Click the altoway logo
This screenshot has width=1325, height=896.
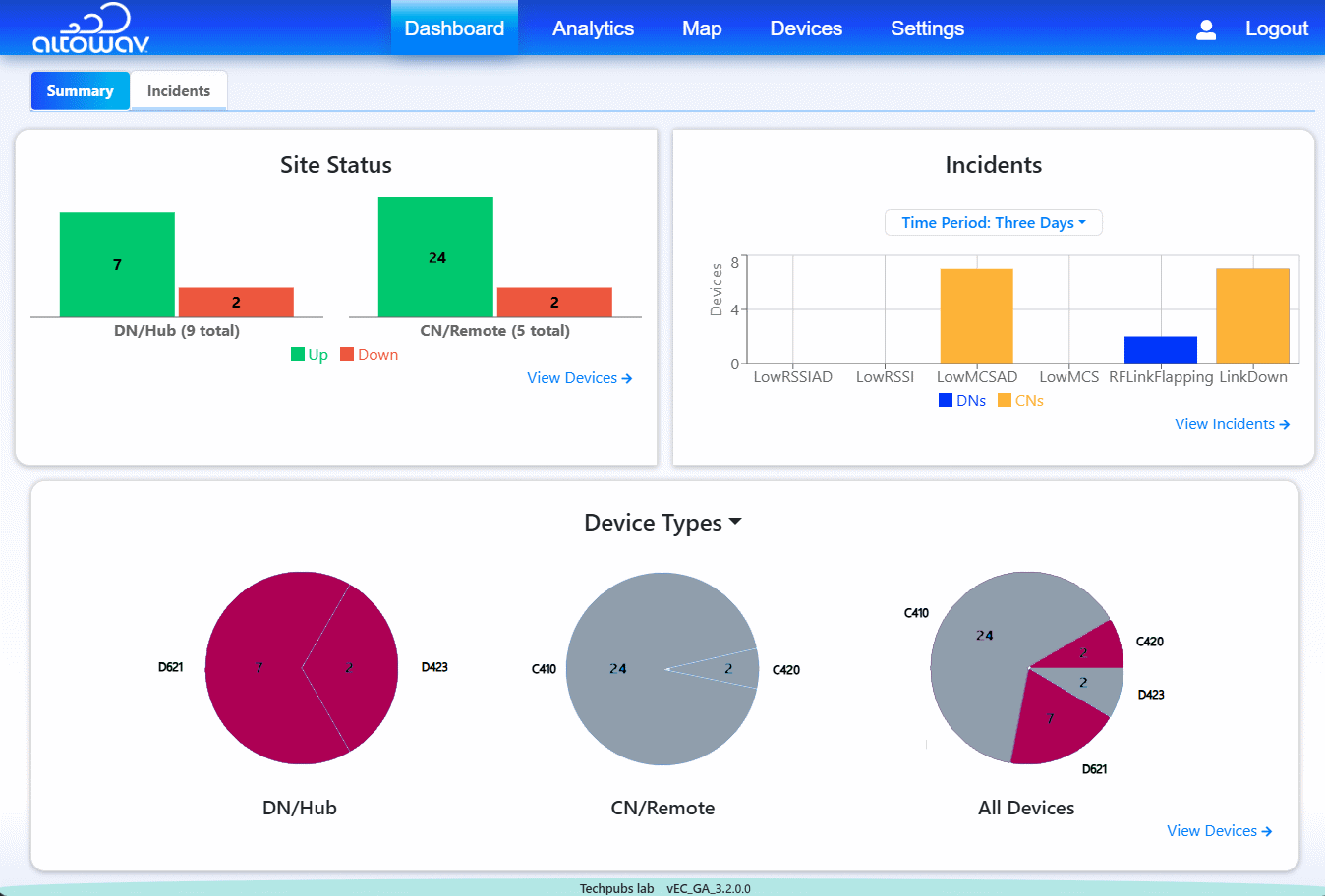point(90,28)
